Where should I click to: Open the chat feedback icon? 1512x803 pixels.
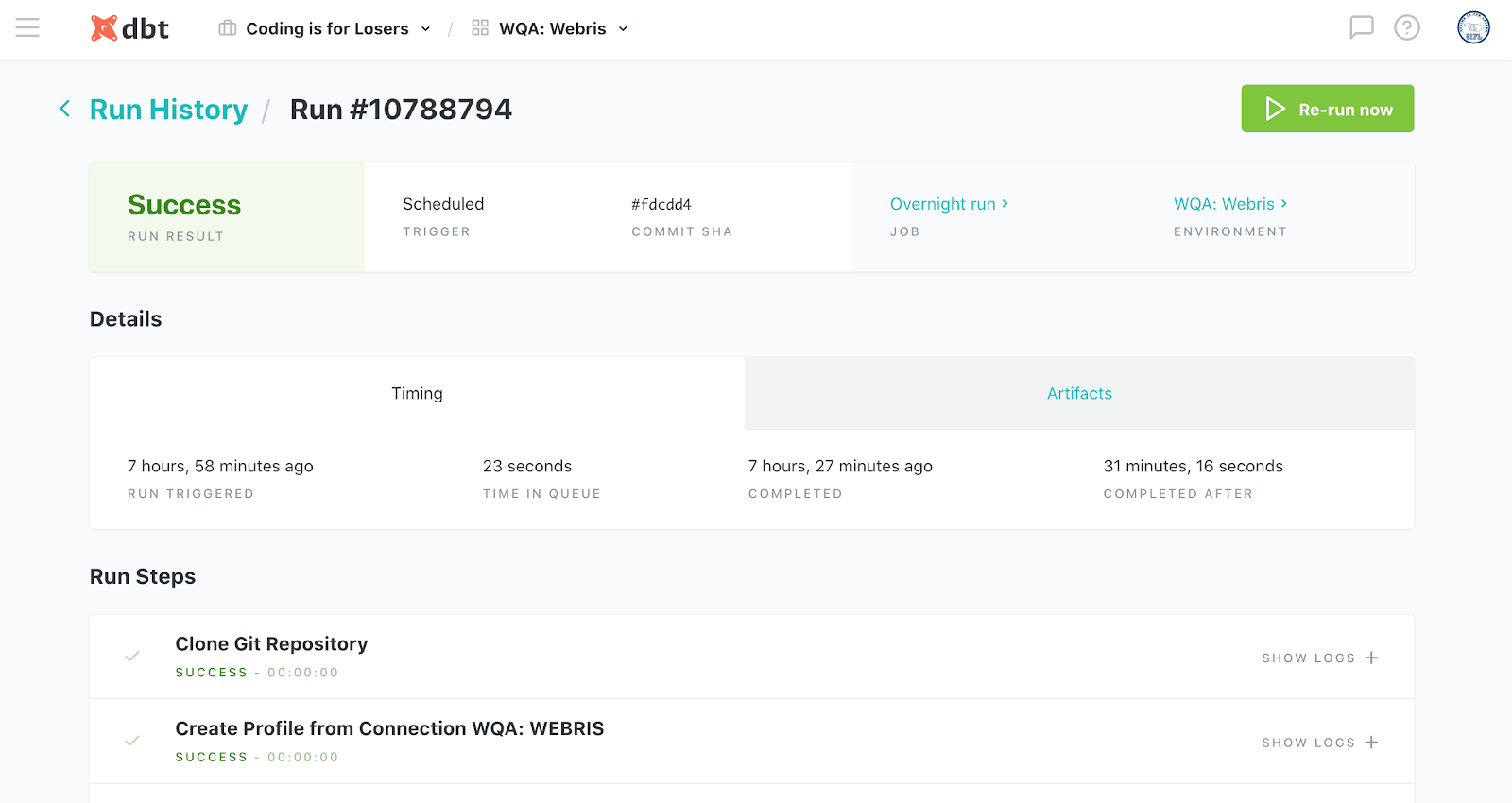(x=1361, y=27)
